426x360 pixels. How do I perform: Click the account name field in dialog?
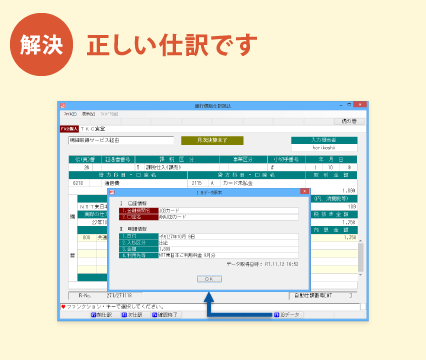point(228,217)
